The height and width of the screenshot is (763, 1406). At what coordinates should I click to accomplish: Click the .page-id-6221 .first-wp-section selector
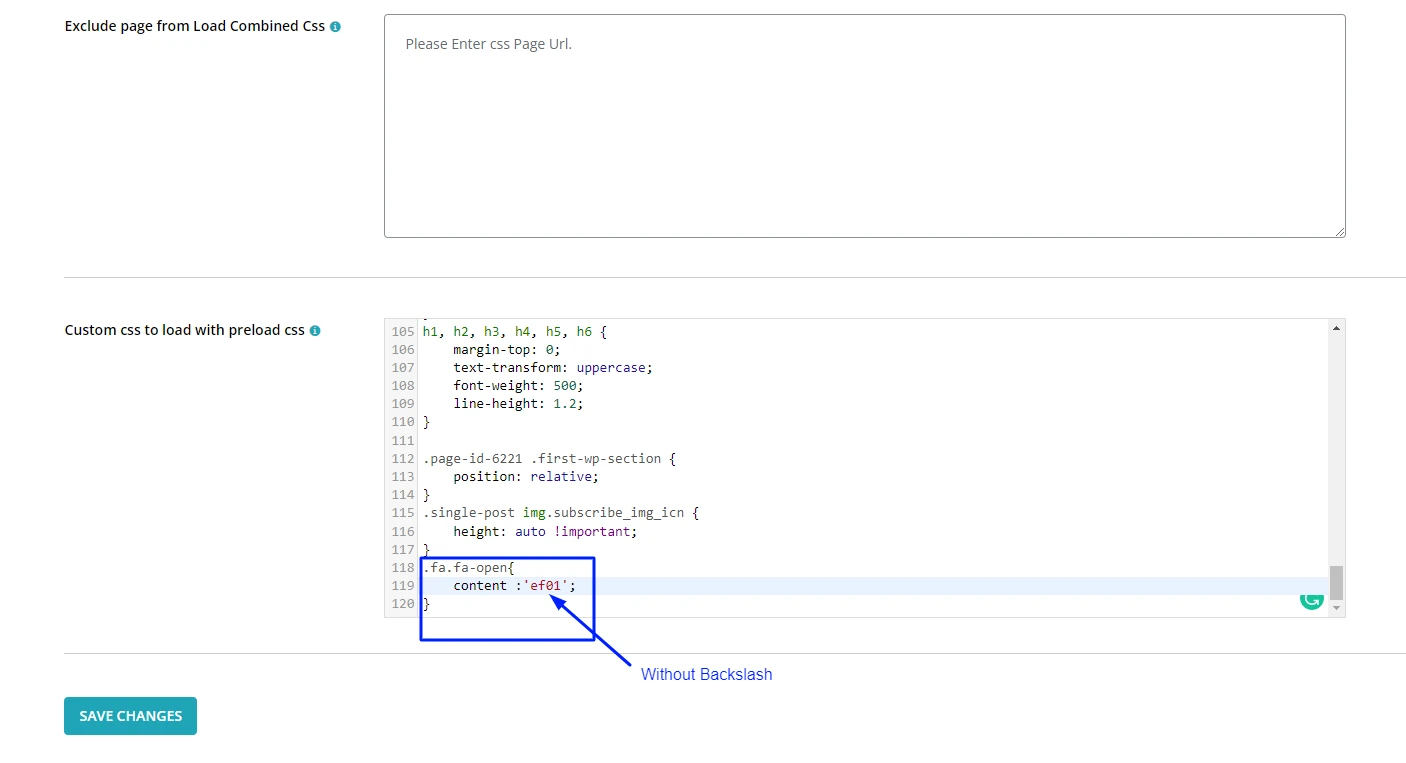tap(549, 459)
